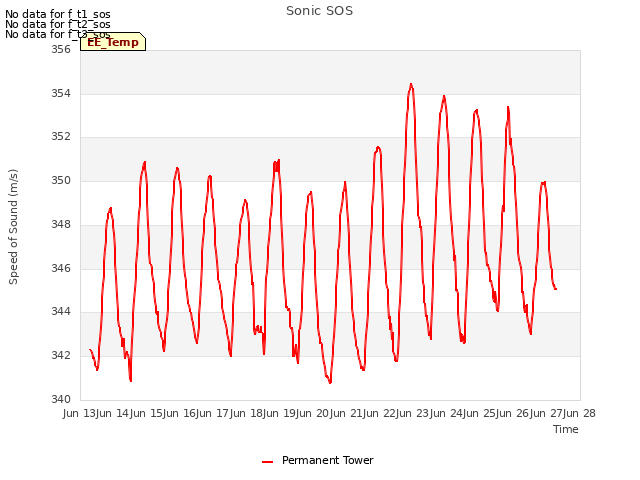Click the Speed of Sound axis label

[x=13, y=227]
